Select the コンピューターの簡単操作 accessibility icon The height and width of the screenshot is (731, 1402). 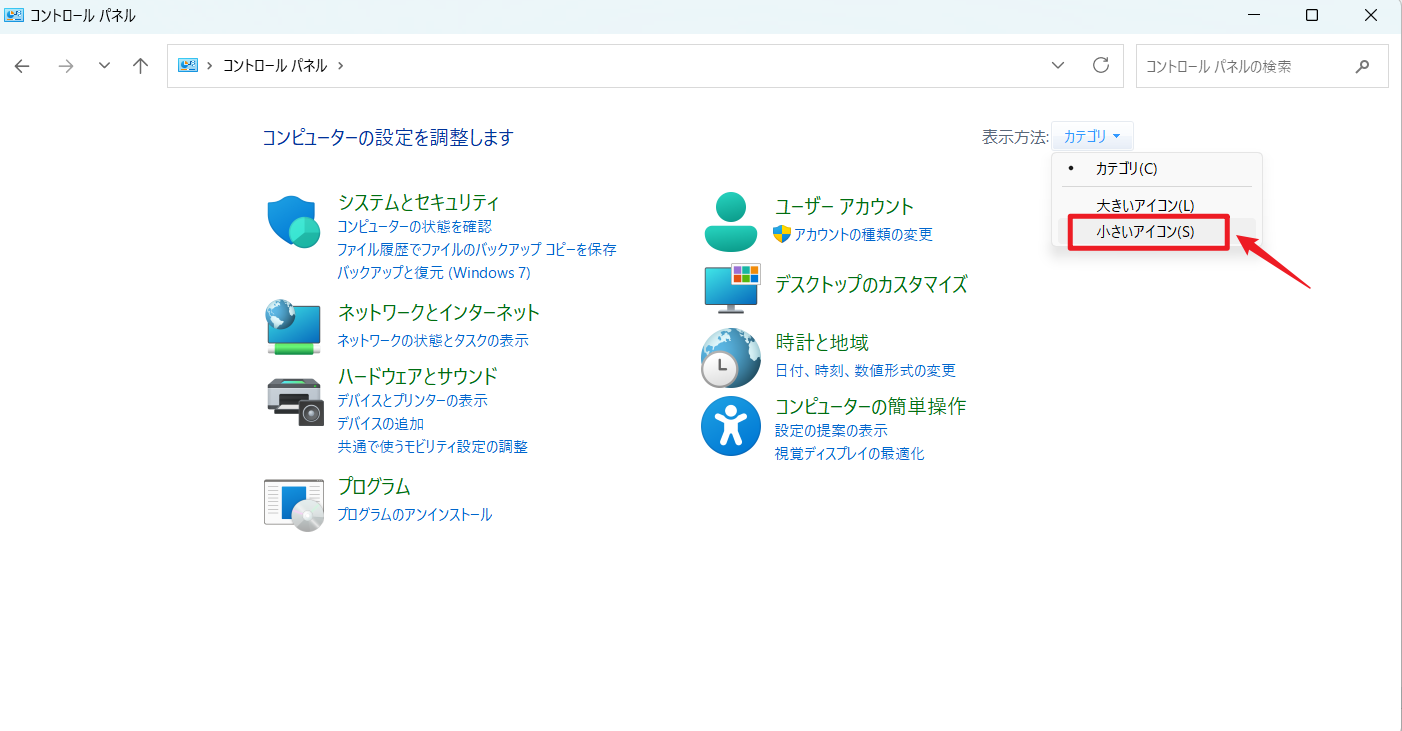(731, 426)
